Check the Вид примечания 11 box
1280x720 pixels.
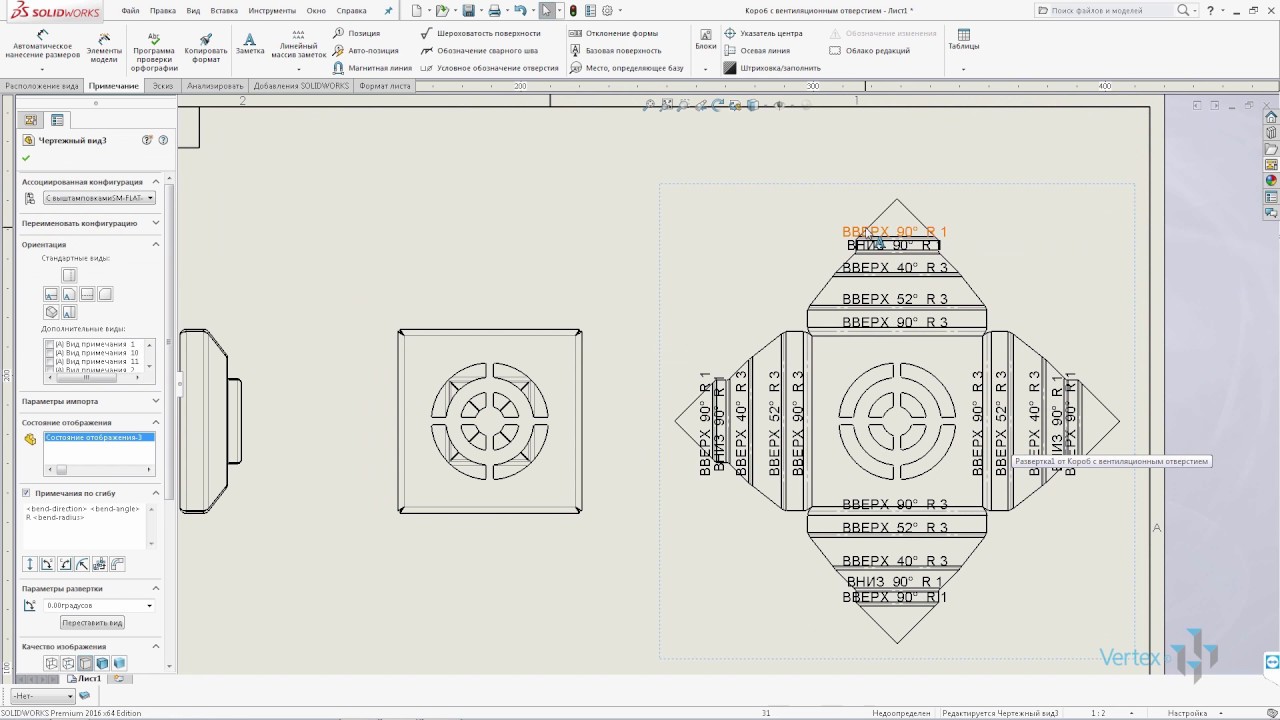click(49, 361)
